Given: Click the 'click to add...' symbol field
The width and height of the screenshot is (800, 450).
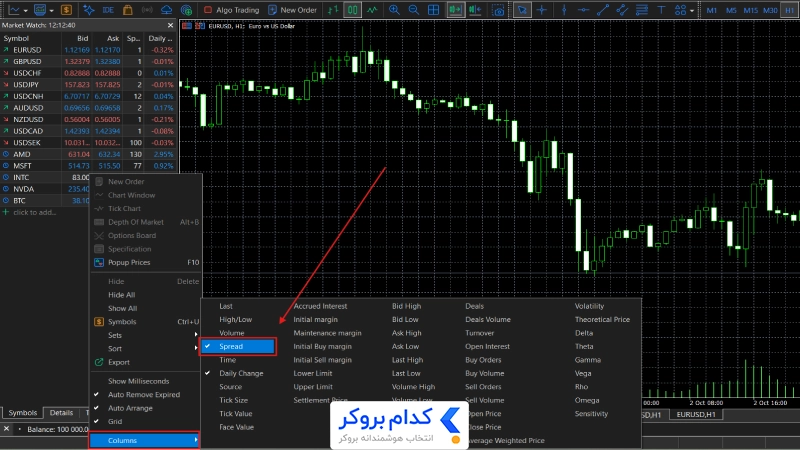Looking at the screenshot, I should [35, 212].
